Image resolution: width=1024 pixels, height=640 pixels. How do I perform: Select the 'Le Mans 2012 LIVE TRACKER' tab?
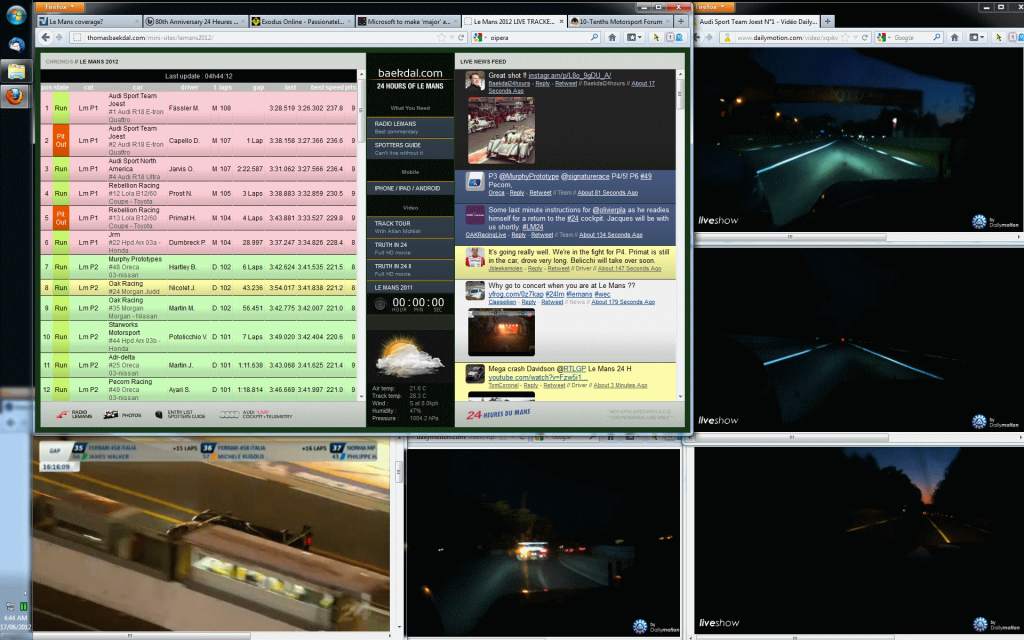514,22
